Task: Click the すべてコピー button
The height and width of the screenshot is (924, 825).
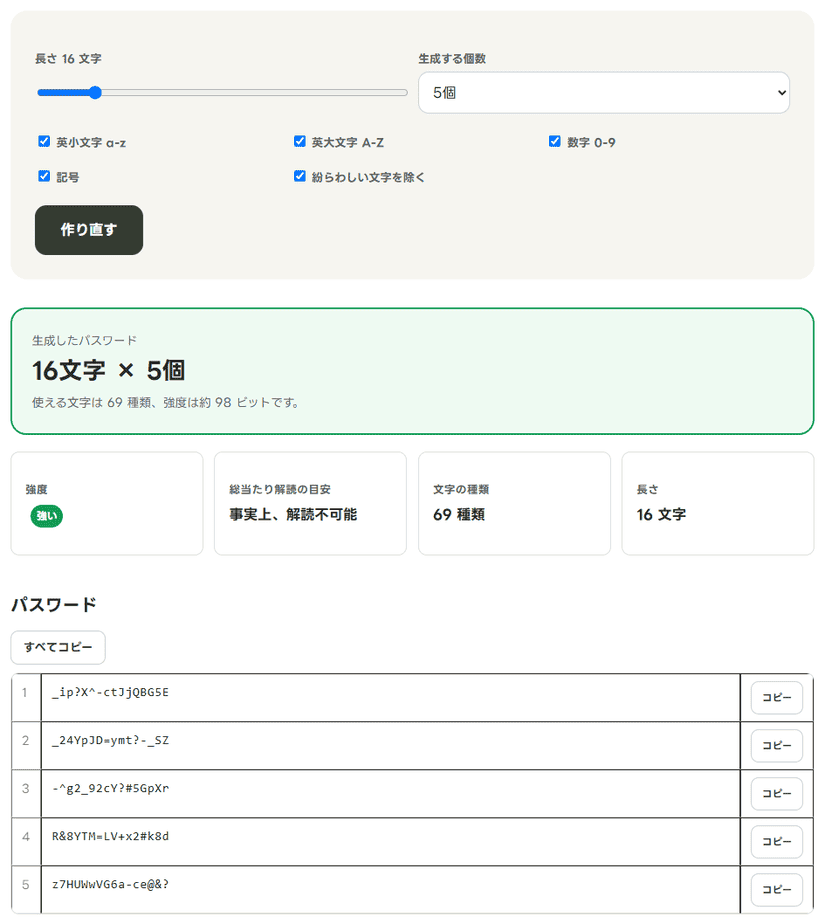Action: click(x=58, y=647)
